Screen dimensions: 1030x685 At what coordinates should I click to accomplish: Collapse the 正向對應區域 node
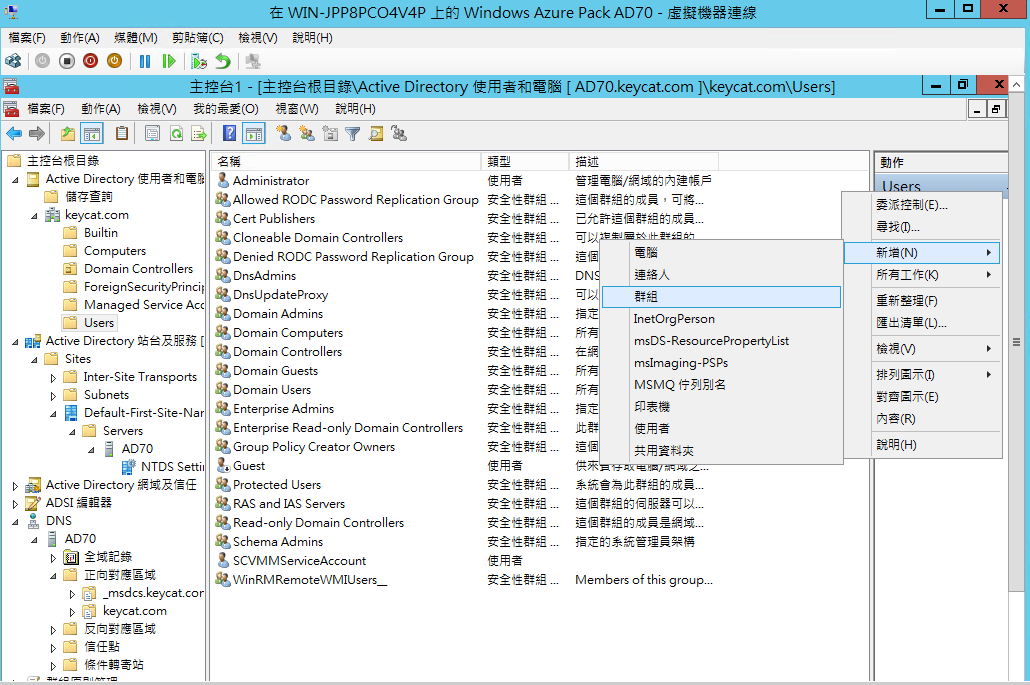tap(53, 576)
